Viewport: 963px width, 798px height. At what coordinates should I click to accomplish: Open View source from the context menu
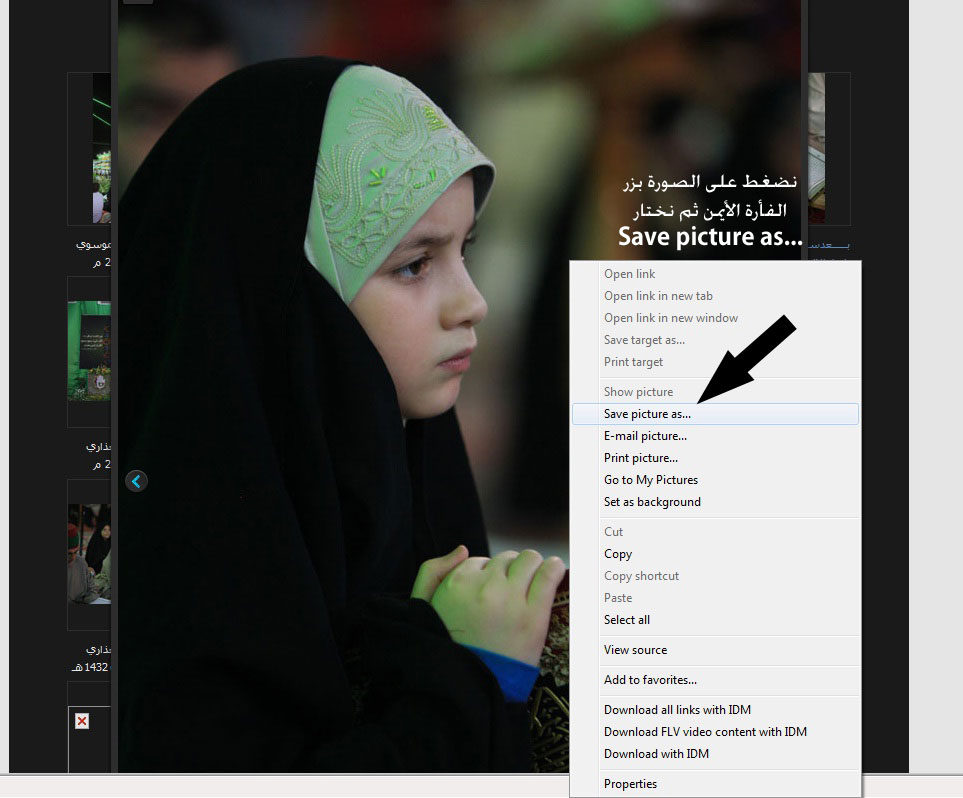[634, 649]
